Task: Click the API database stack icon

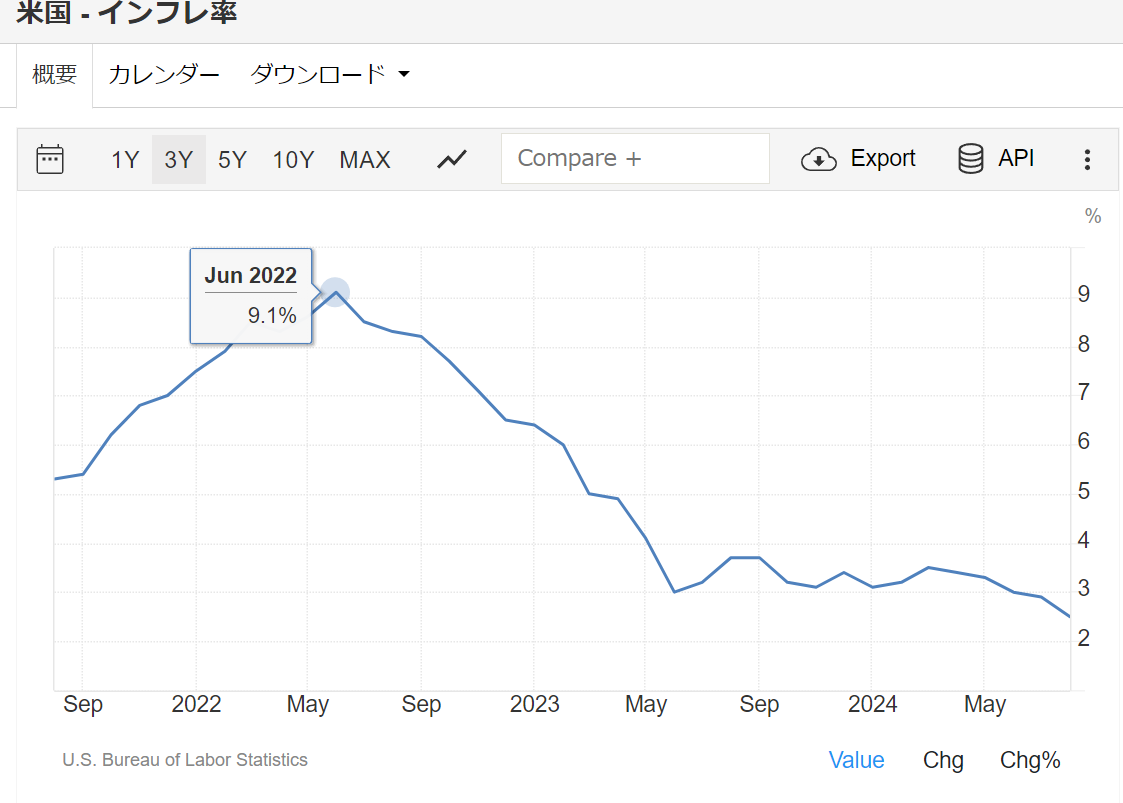Action: coord(970,159)
